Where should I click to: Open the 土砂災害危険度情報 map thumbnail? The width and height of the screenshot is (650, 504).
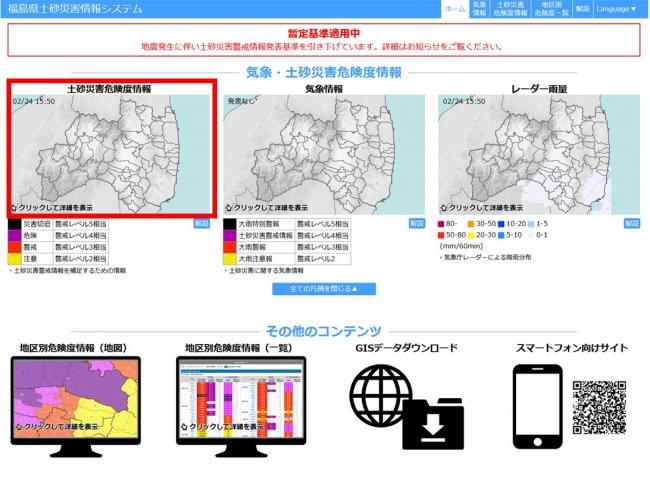[109, 155]
